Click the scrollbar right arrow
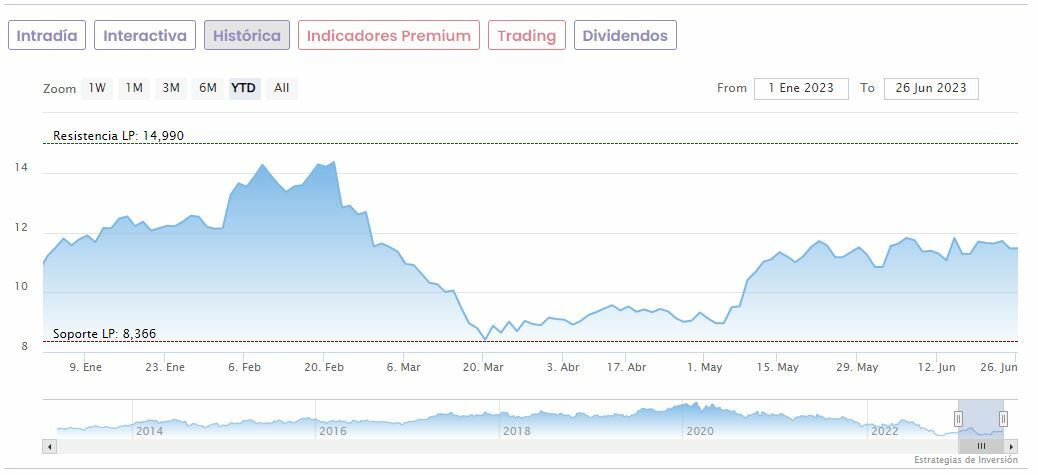Viewport: 1038px width, 475px height. coord(1012,446)
